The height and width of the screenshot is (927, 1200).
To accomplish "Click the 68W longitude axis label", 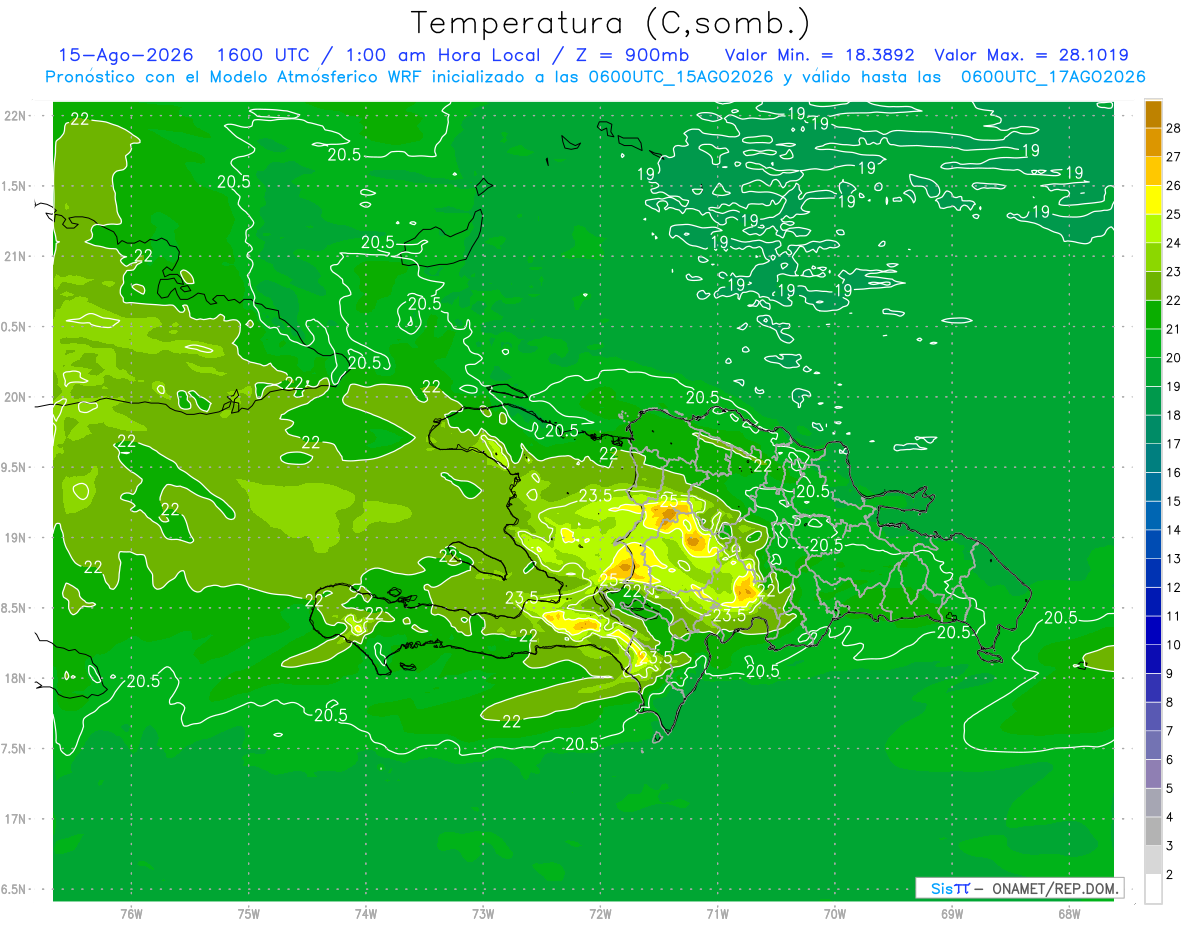I will (x=1068, y=913).
